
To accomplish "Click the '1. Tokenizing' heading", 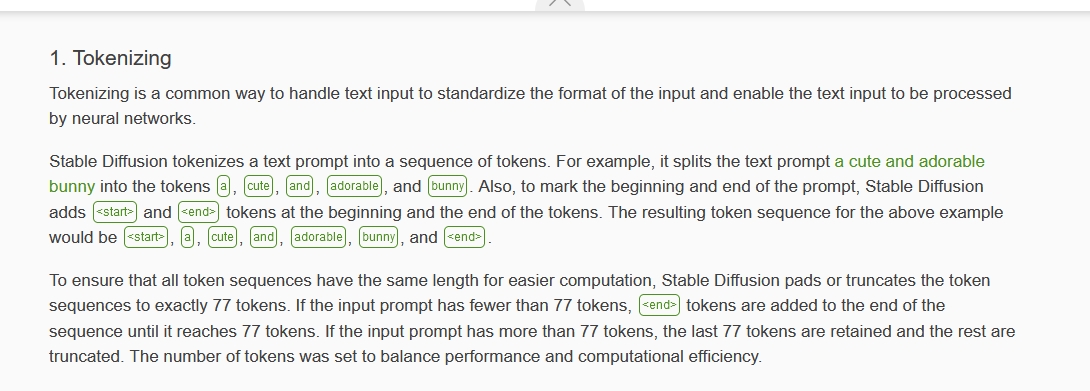I will point(111,58).
